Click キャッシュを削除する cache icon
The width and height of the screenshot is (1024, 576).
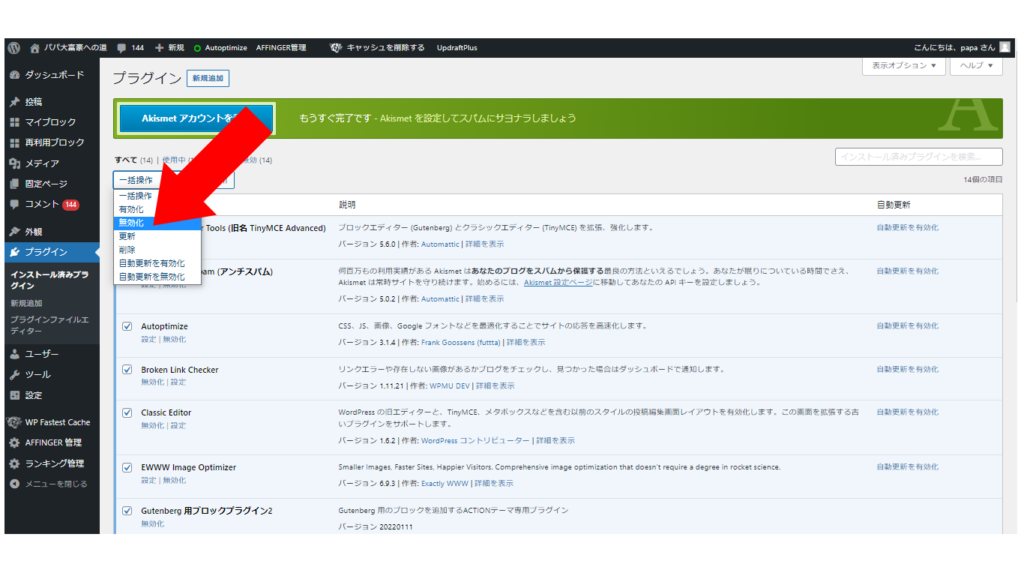click(336, 48)
